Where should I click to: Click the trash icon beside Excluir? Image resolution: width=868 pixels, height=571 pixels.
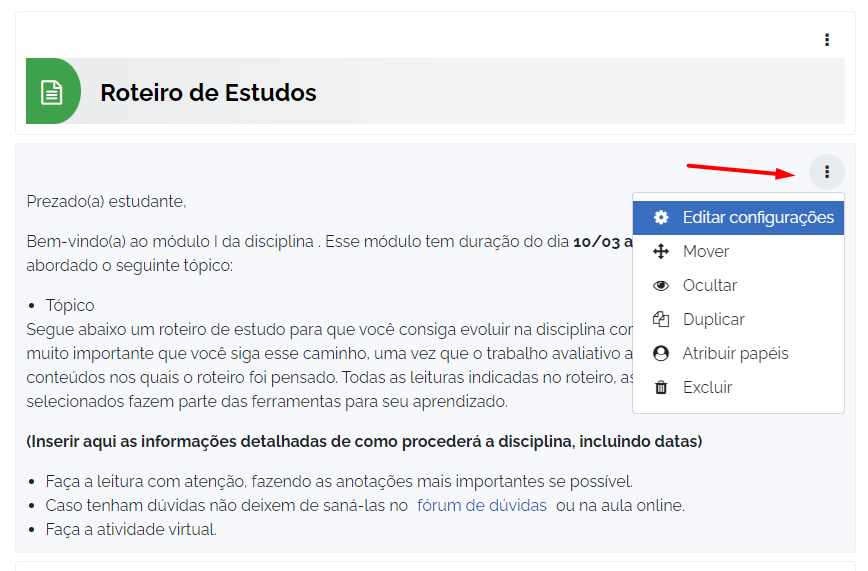[x=660, y=388]
